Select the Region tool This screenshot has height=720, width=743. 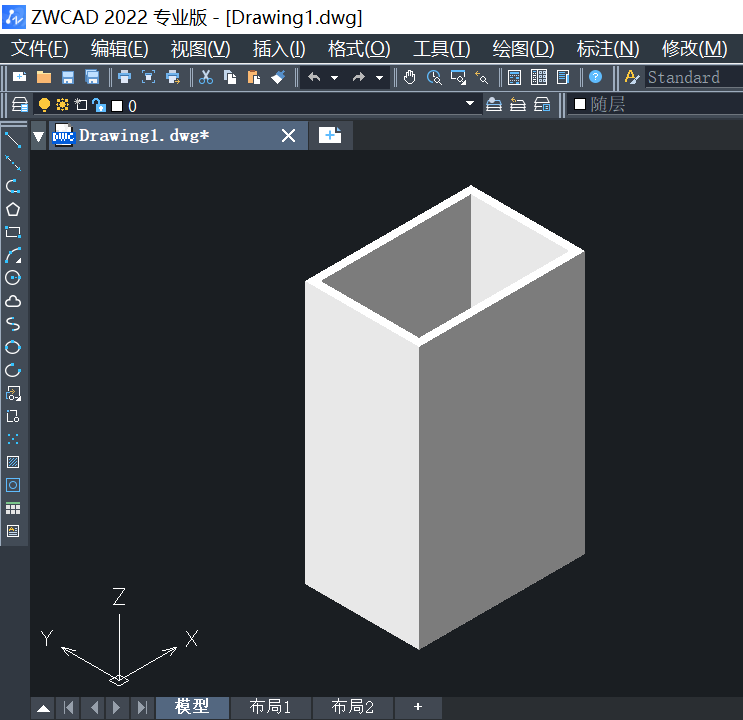pyautogui.click(x=13, y=485)
